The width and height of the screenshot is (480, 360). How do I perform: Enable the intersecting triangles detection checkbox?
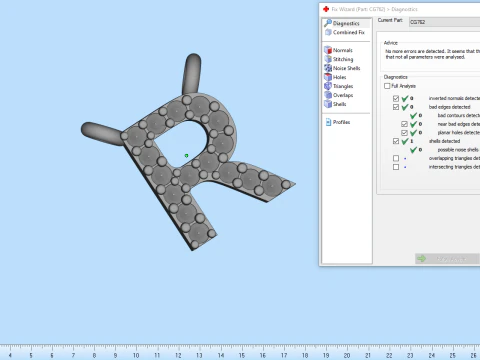pyautogui.click(x=396, y=167)
